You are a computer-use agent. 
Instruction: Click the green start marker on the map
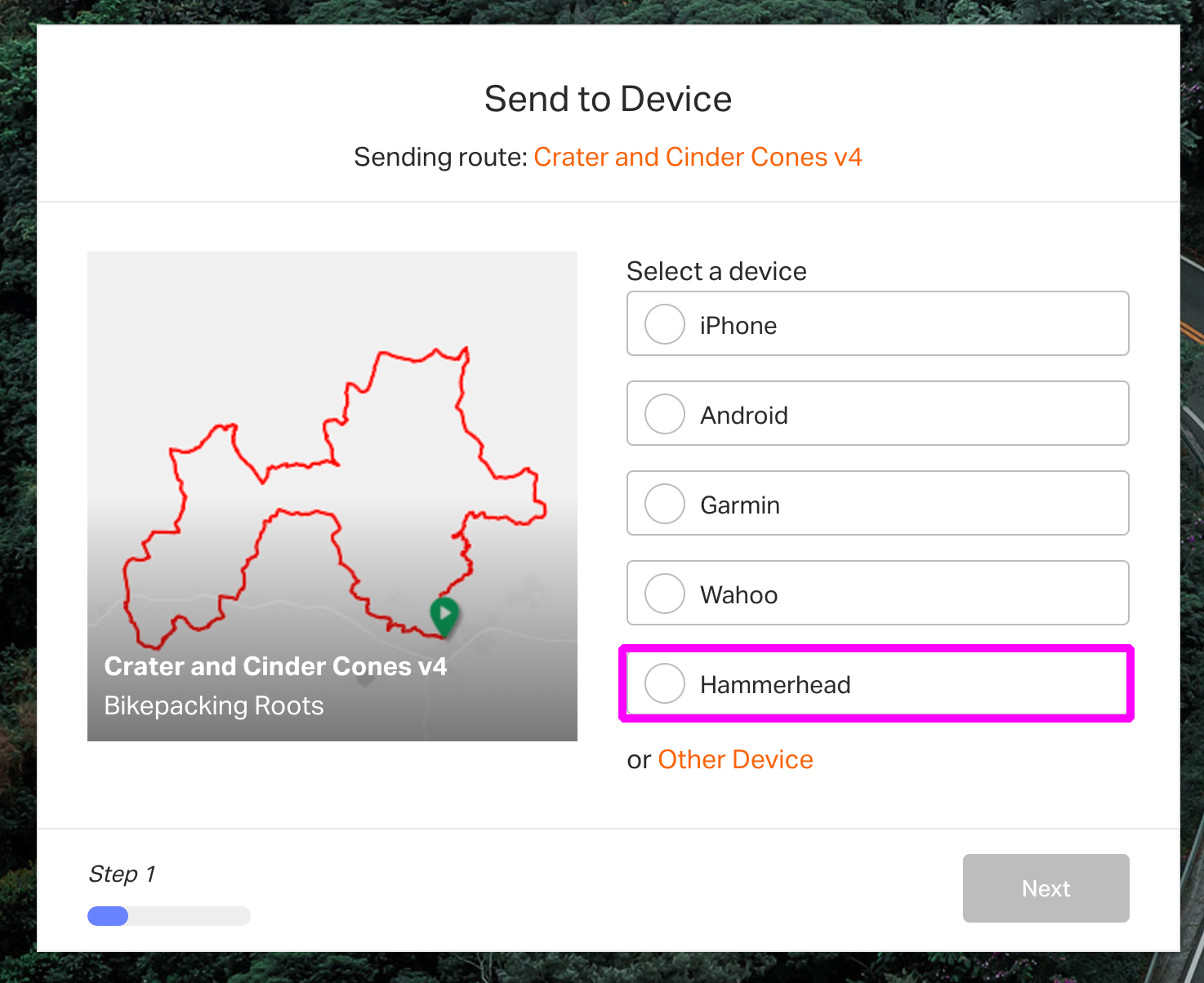point(444,616)
